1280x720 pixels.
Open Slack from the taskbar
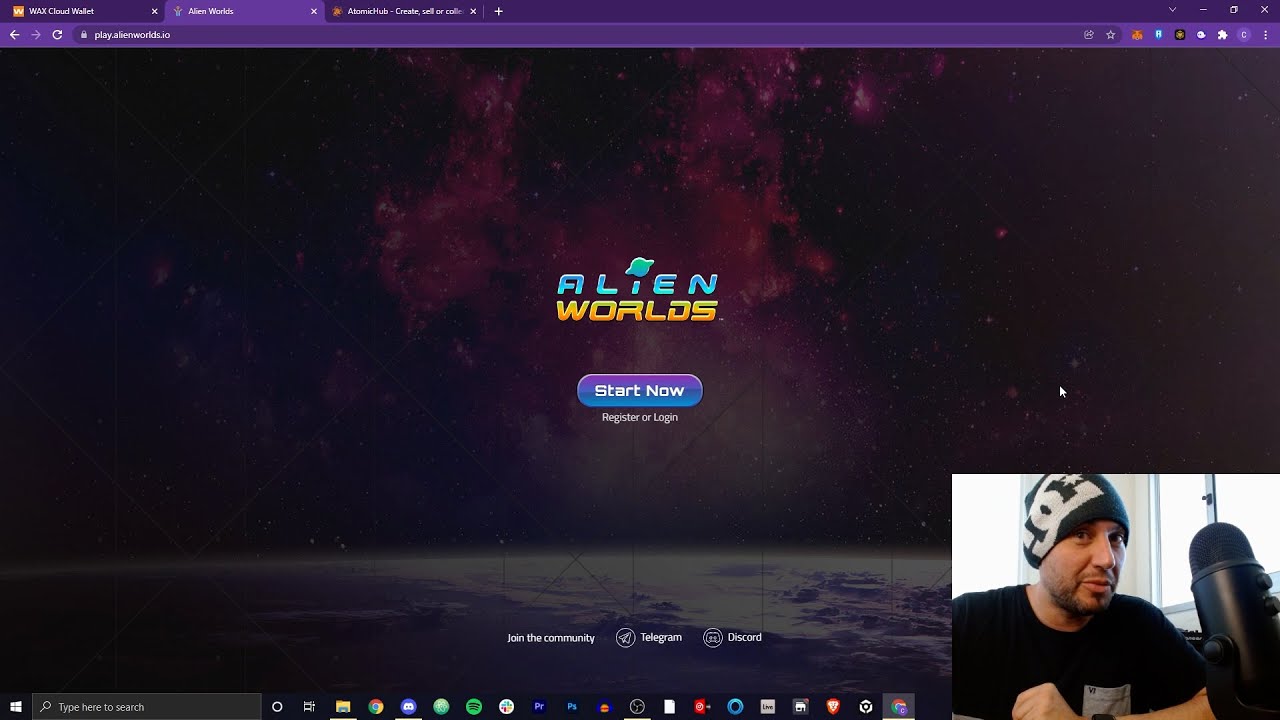click(x=506, y=707)
